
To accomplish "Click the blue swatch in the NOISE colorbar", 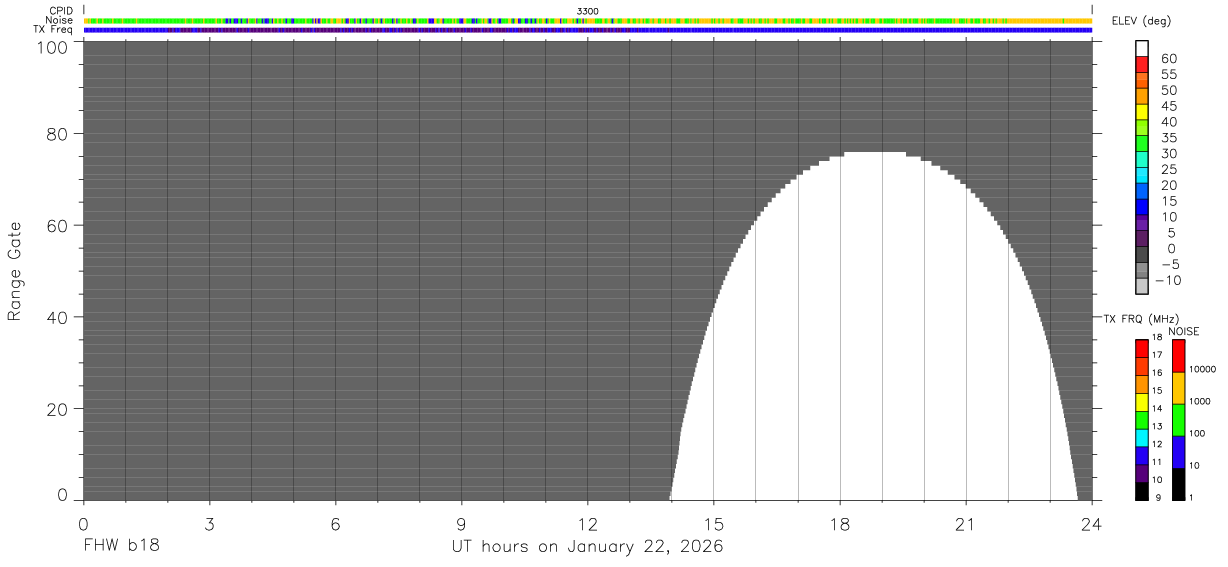I will pyautogui.click(x=1179, y=452).
